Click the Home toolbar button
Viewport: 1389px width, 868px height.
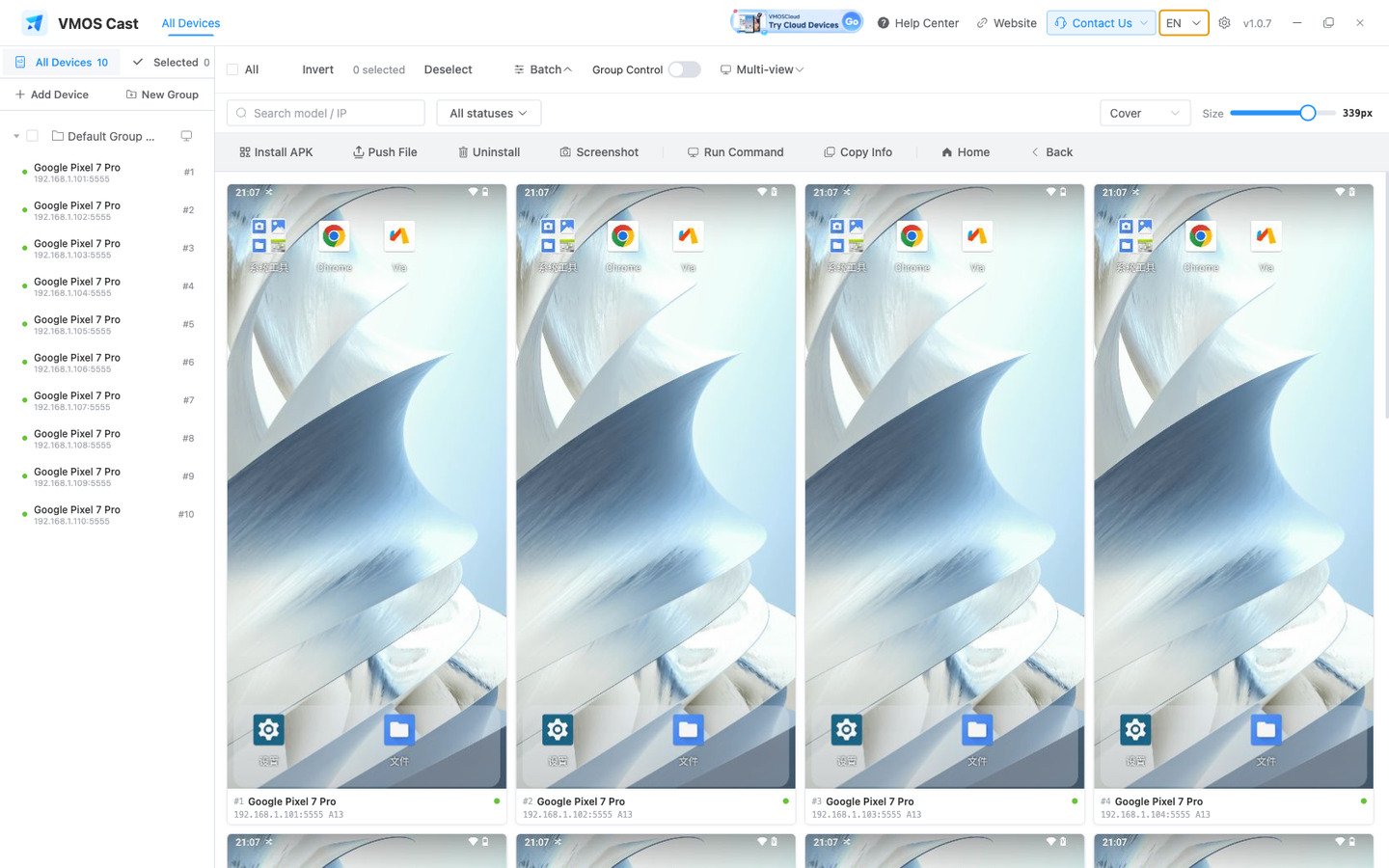[966, 152]
